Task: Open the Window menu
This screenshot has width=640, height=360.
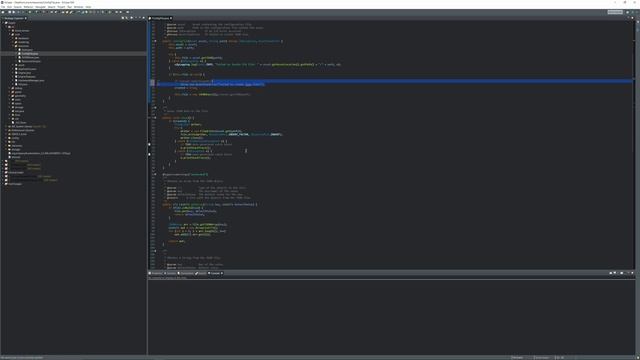Action: click(x=78, y=7)
